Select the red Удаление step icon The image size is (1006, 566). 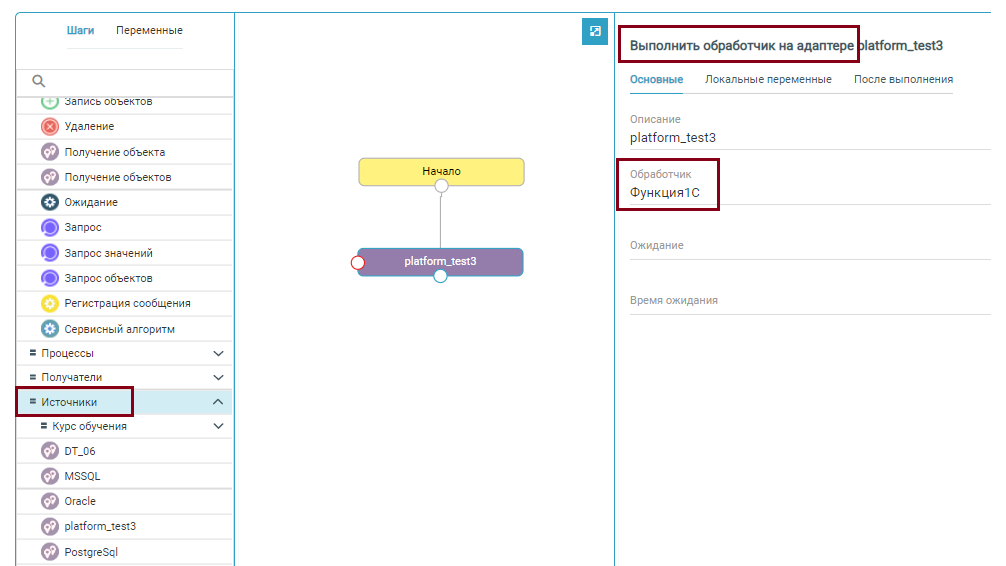click(x=50, y=127)
